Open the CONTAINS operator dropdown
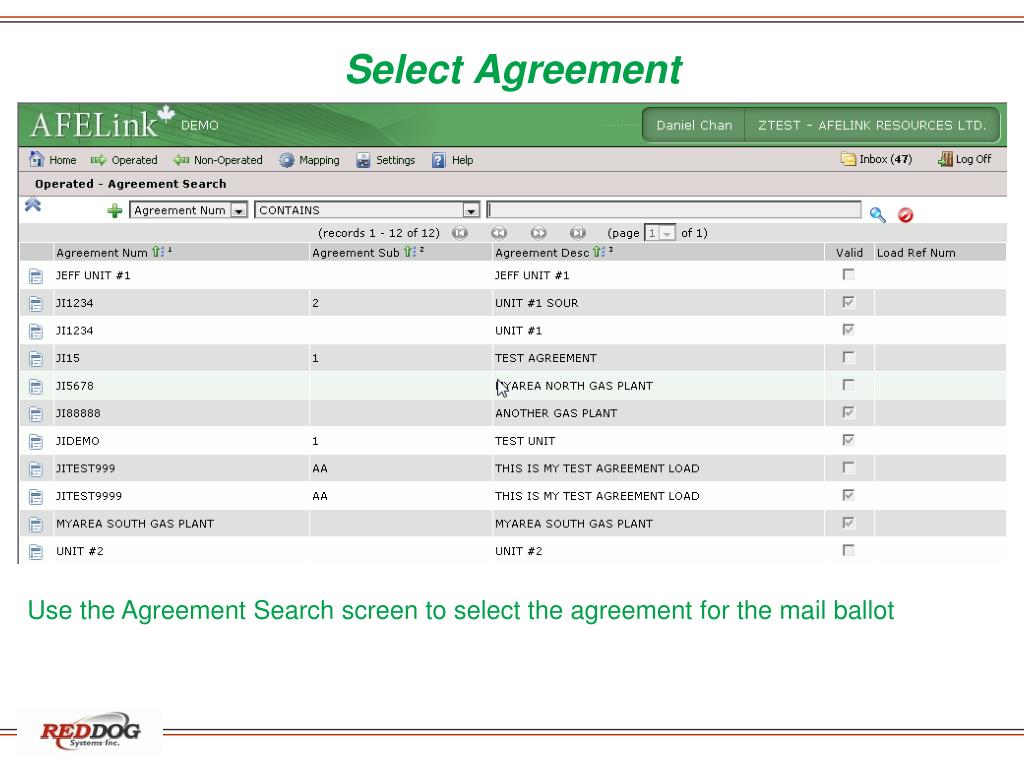This screenshot has width=1024, height=768. (x=367, y=210)
